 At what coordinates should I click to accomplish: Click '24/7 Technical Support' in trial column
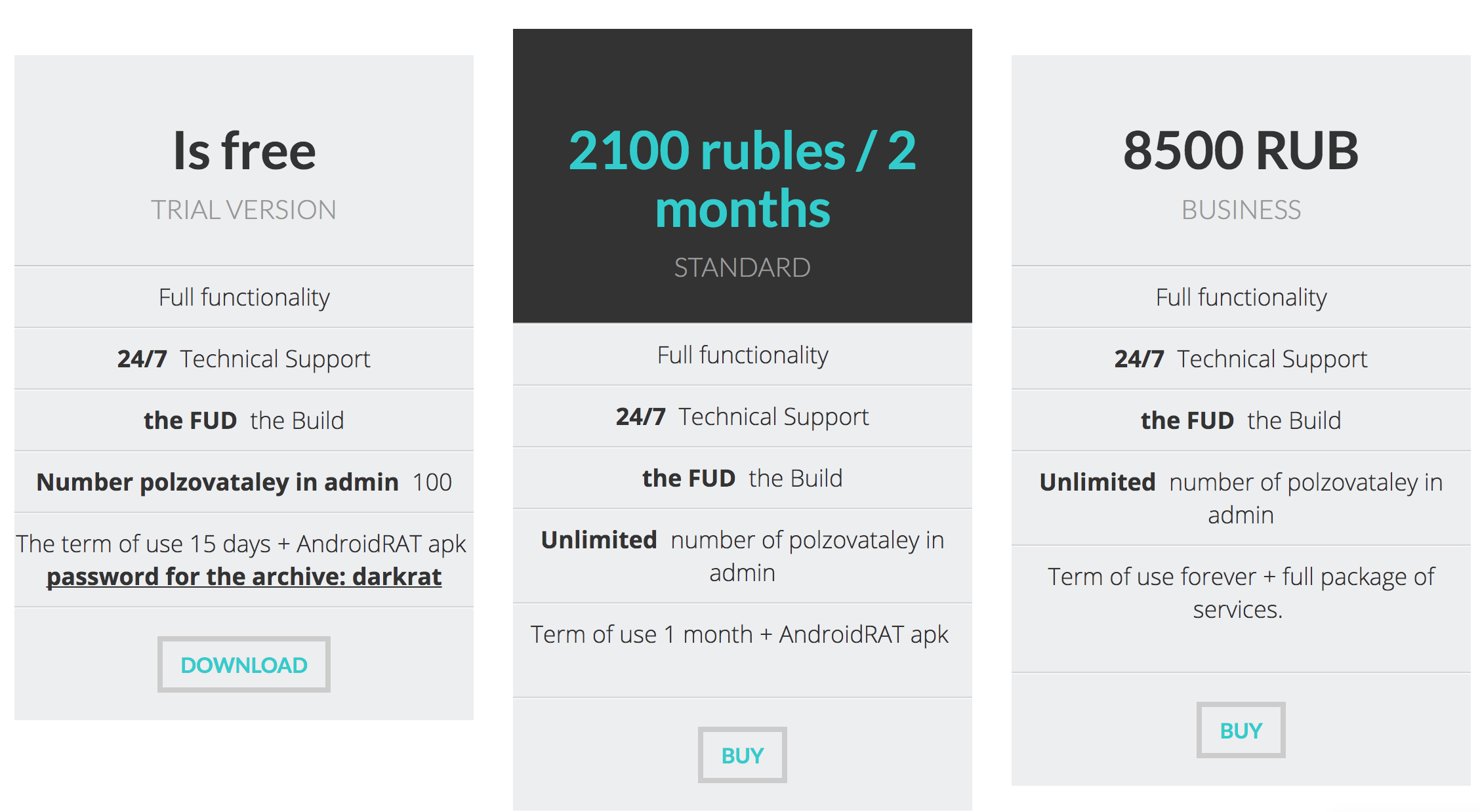click(244, 359)
